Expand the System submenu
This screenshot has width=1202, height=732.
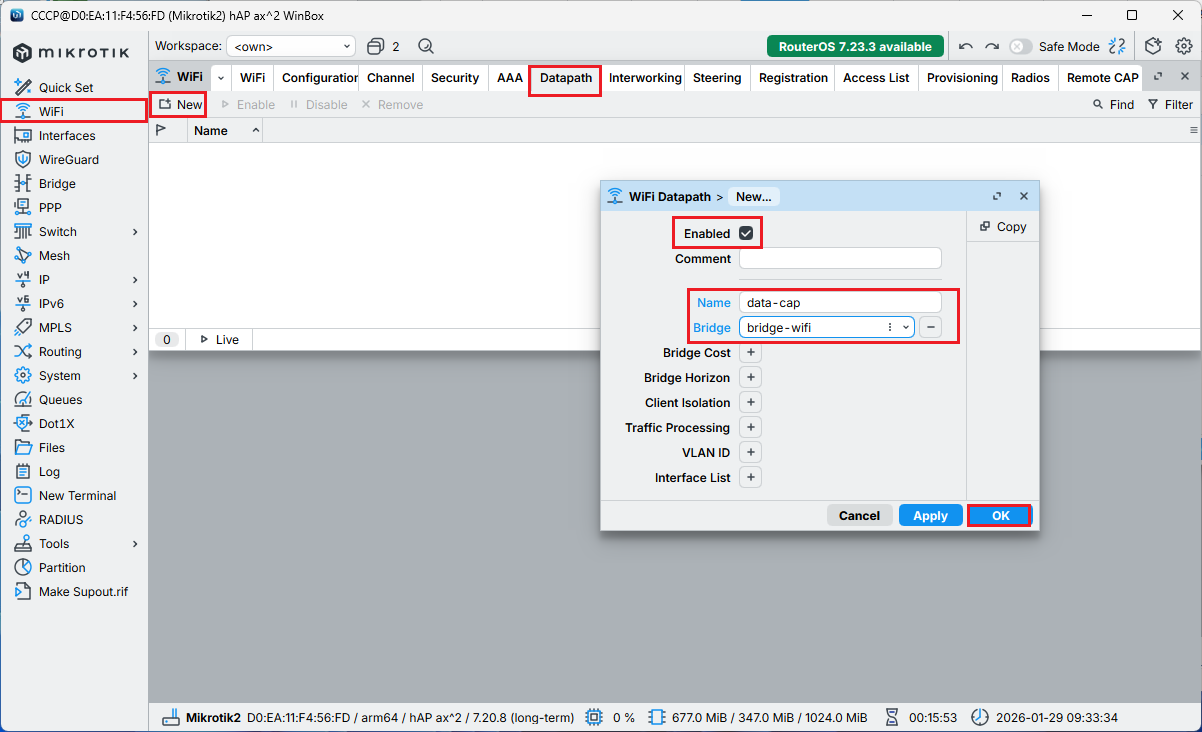coord(135,376)
